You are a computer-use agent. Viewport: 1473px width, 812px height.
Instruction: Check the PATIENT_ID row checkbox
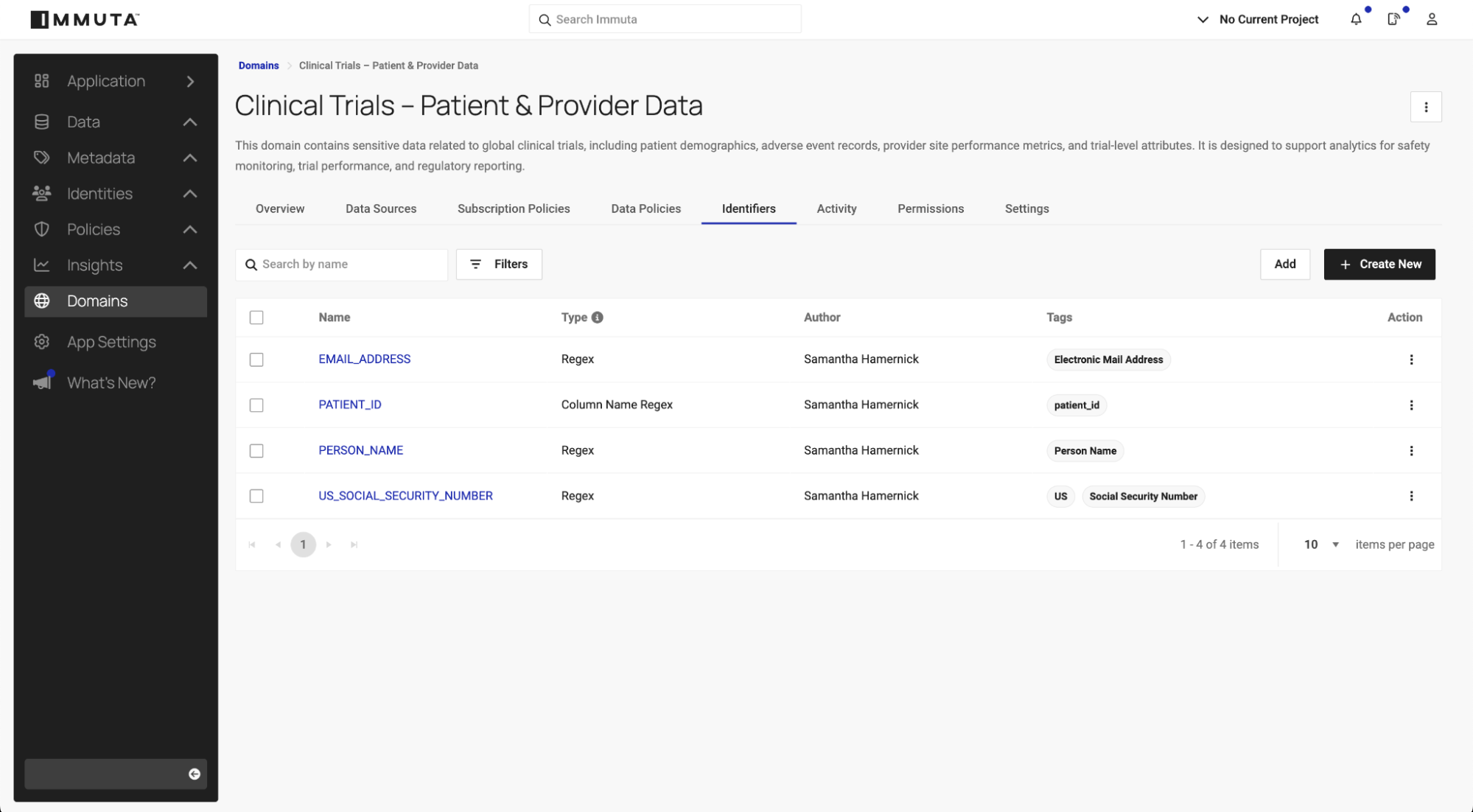(256, 405)
